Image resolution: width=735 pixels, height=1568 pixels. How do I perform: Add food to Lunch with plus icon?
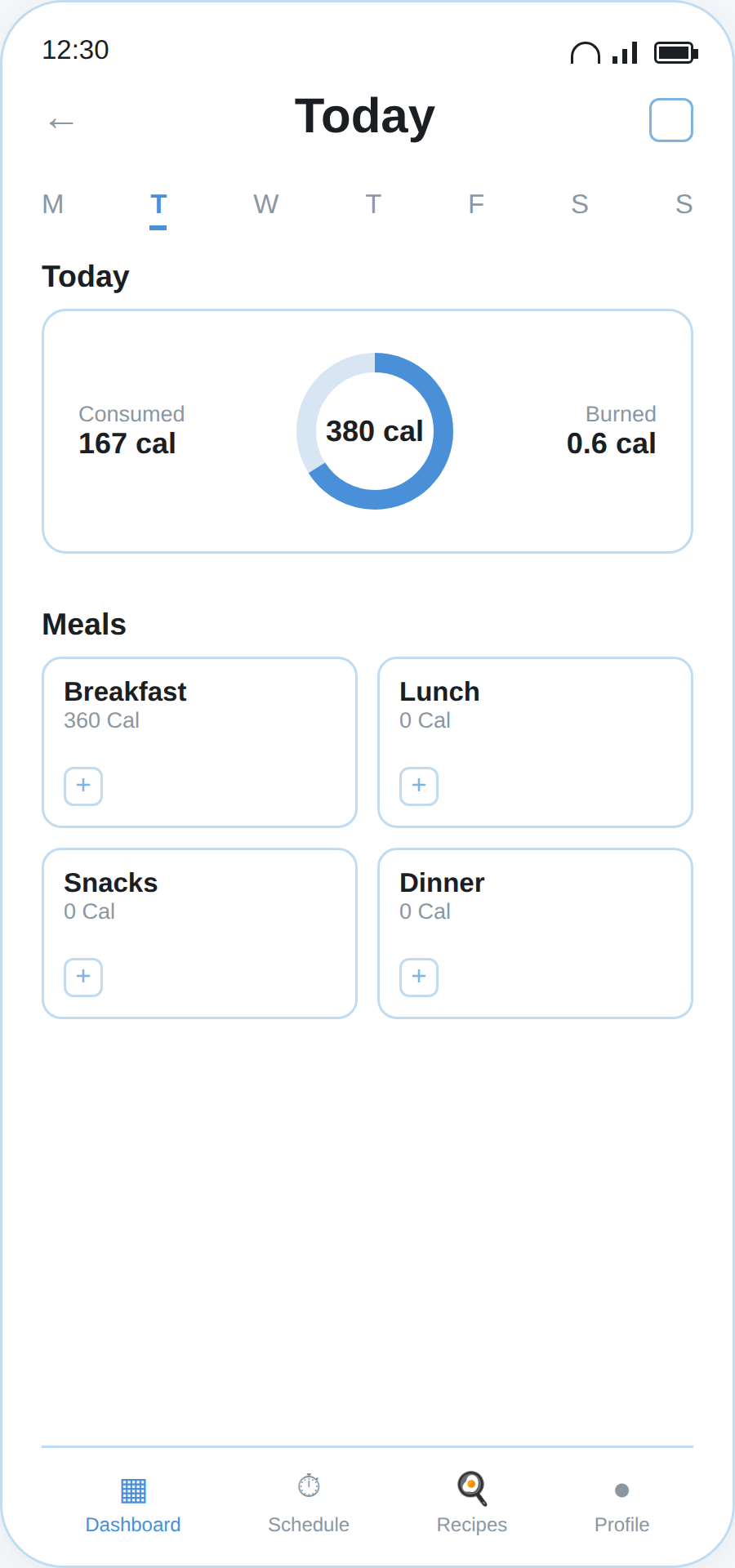pyautogui.click(x=419, y=786)
